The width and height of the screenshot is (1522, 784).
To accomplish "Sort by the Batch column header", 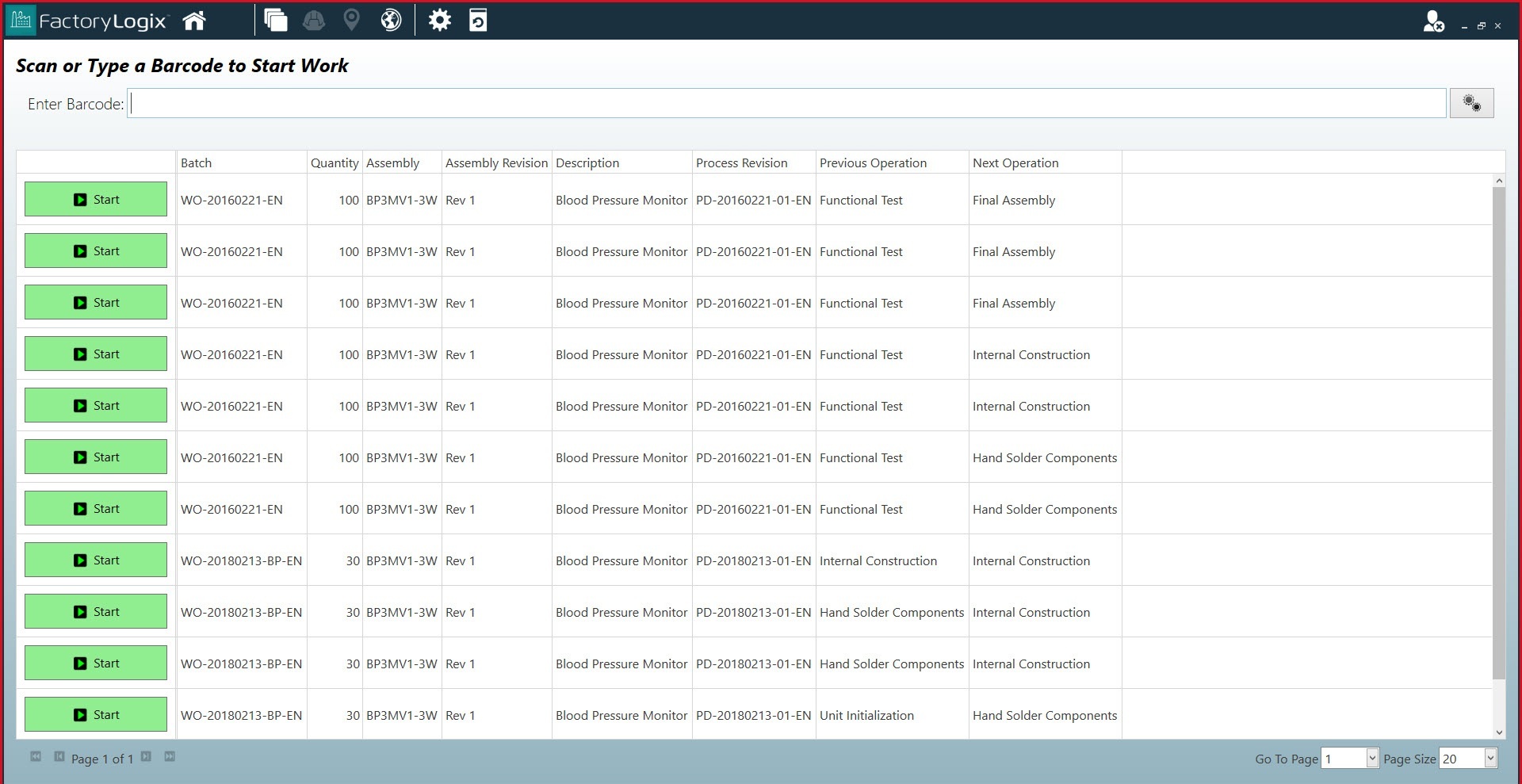I will tap(196, 163).
